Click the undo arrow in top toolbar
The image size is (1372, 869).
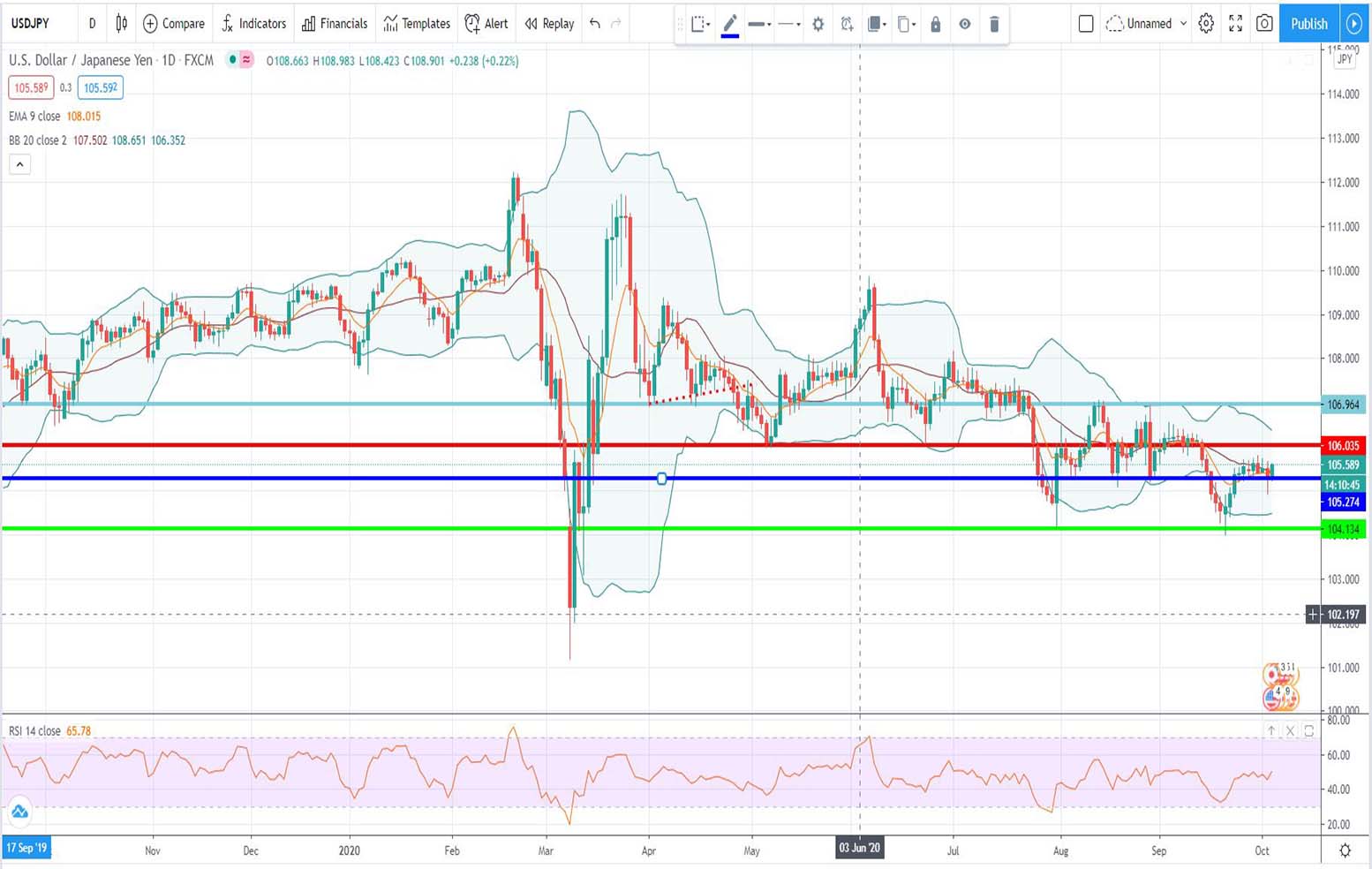(x=595, y=24)
